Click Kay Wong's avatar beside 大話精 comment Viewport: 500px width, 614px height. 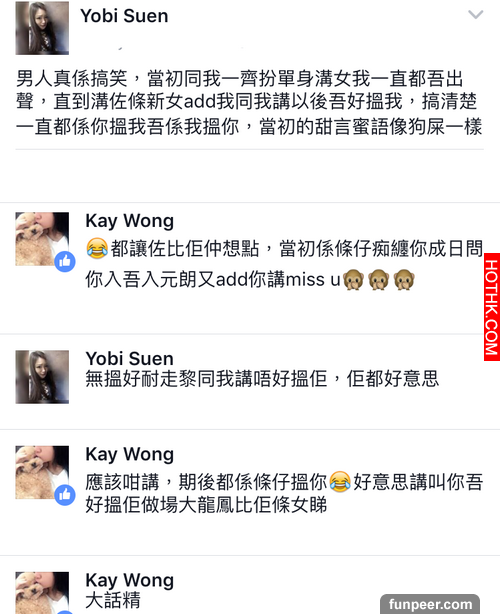42,593
